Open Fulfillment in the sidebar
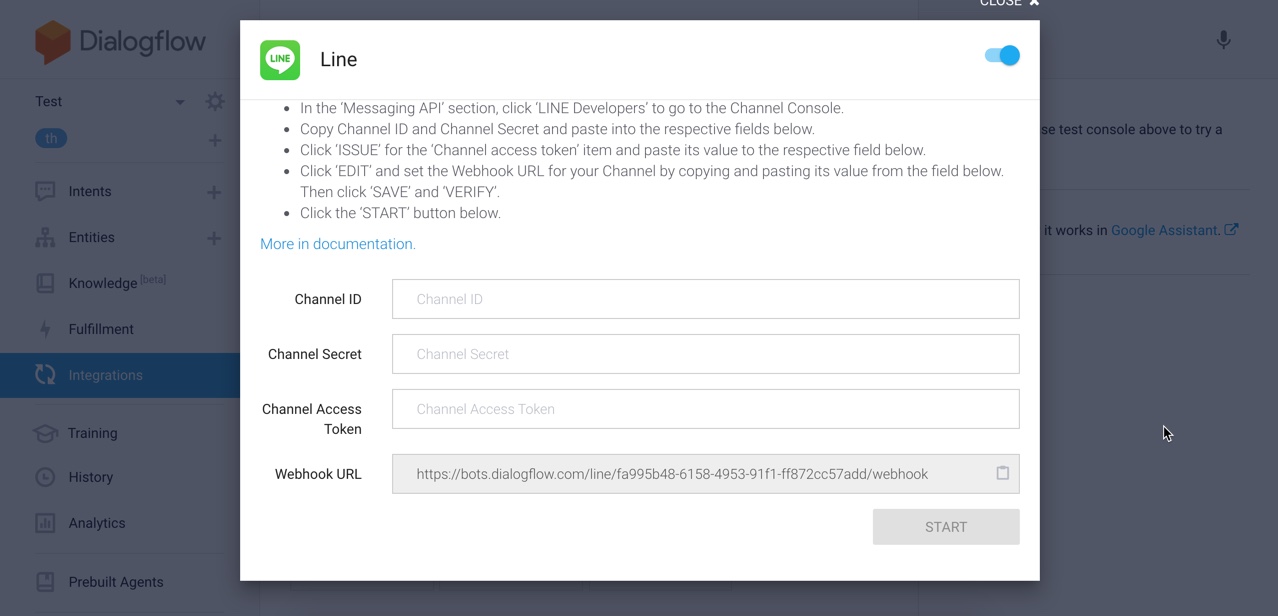The height and width of the screenshot is (616, 1278). [x=101, y=329]
